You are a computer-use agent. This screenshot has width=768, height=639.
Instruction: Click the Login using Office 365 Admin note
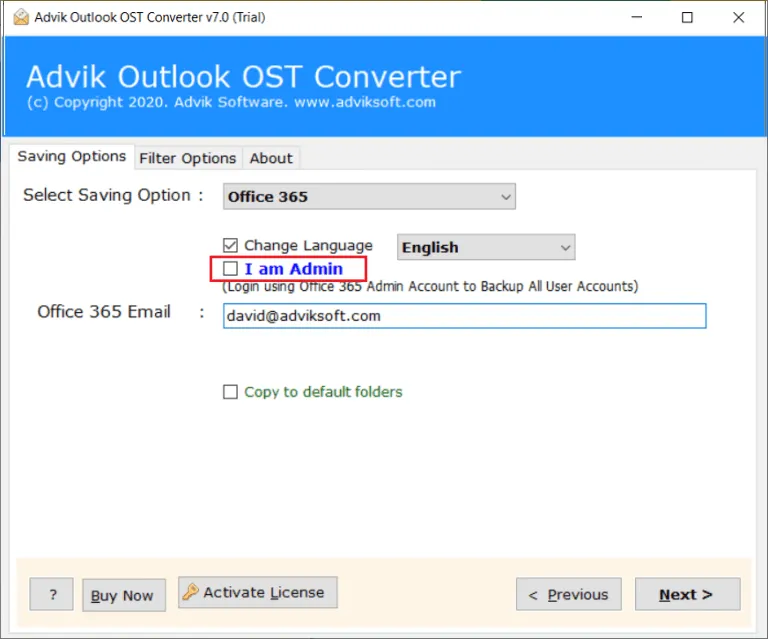pos(430,286)
